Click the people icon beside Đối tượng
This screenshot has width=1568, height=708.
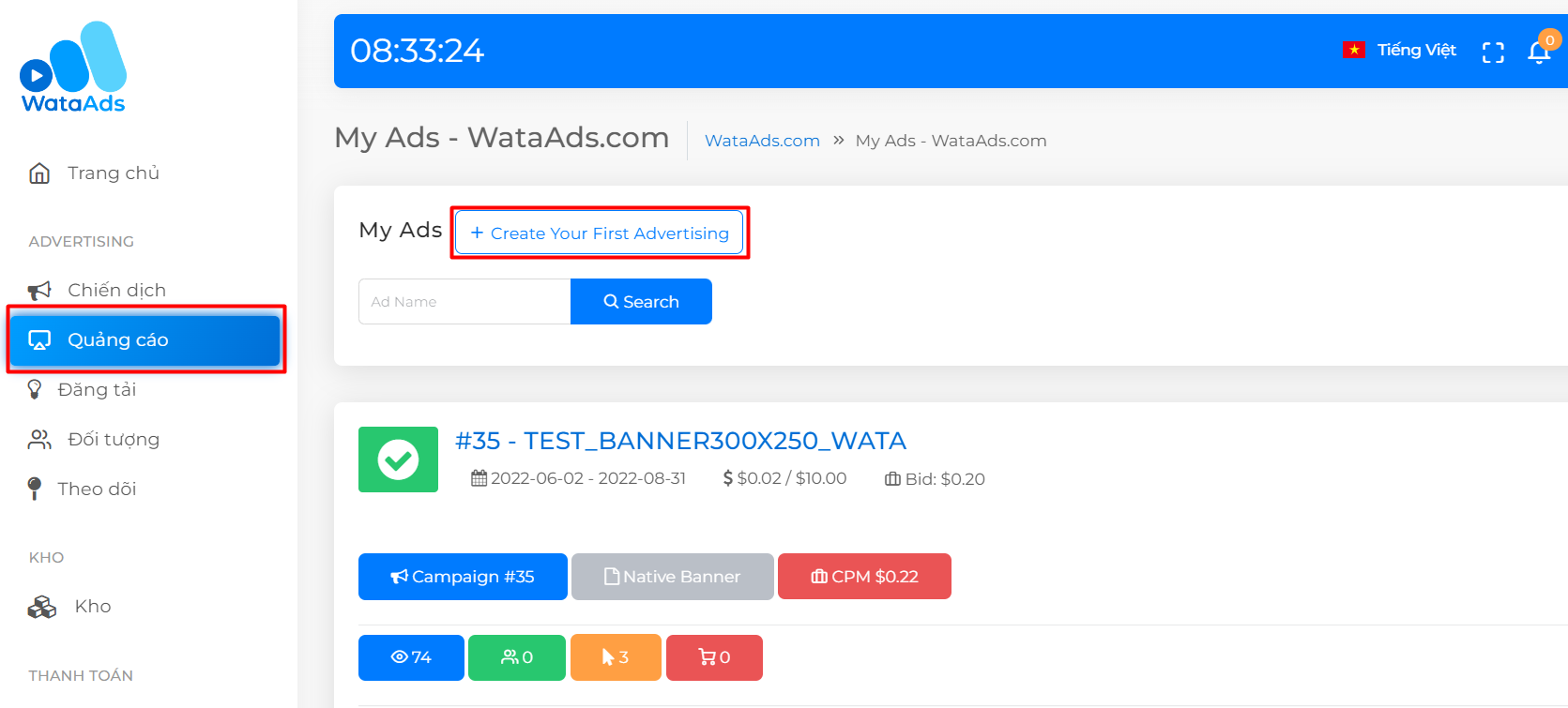pos(39,439)
